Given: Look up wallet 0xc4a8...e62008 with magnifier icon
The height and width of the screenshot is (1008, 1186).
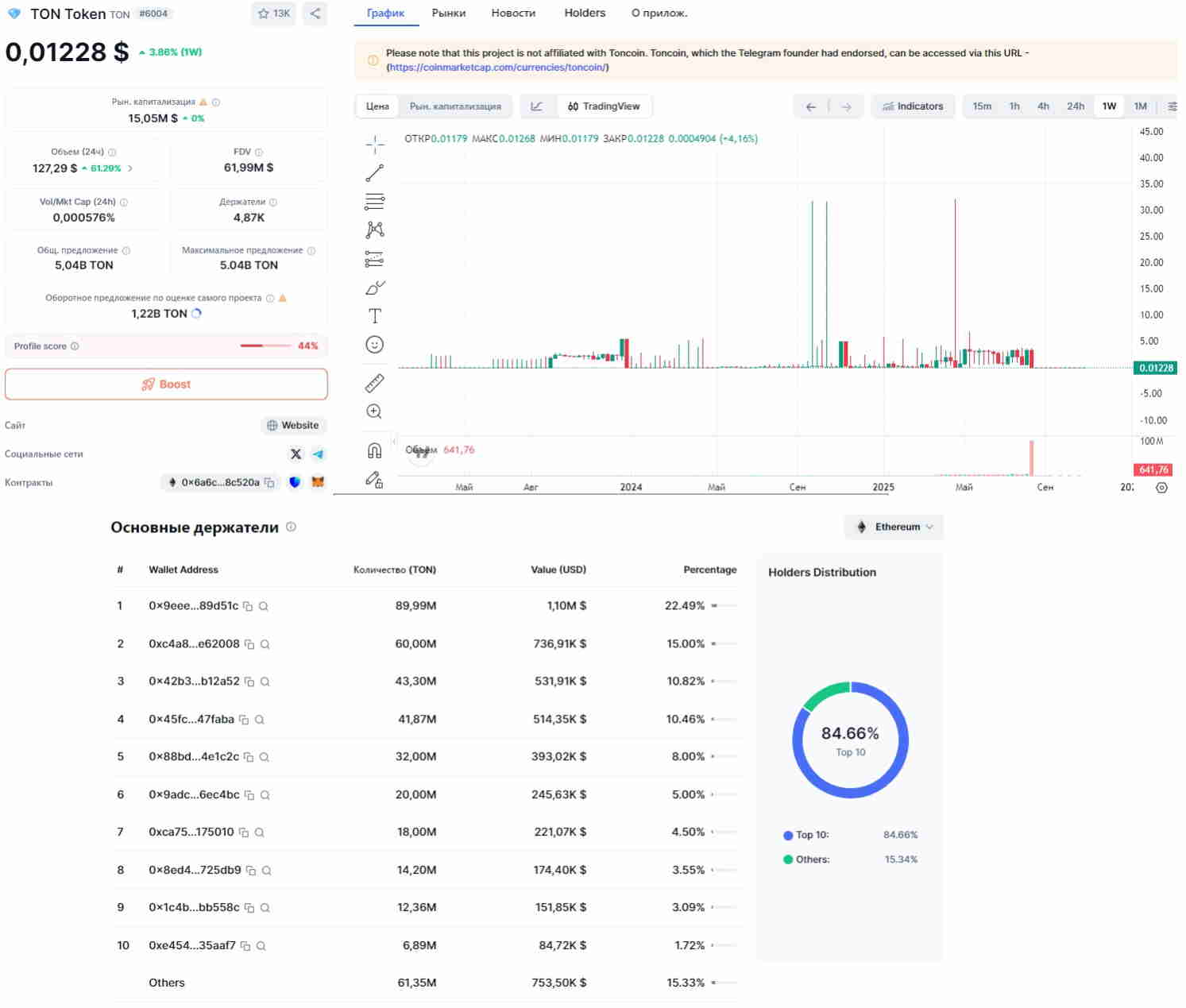Looking at the screenshot, I should (265, 644).
